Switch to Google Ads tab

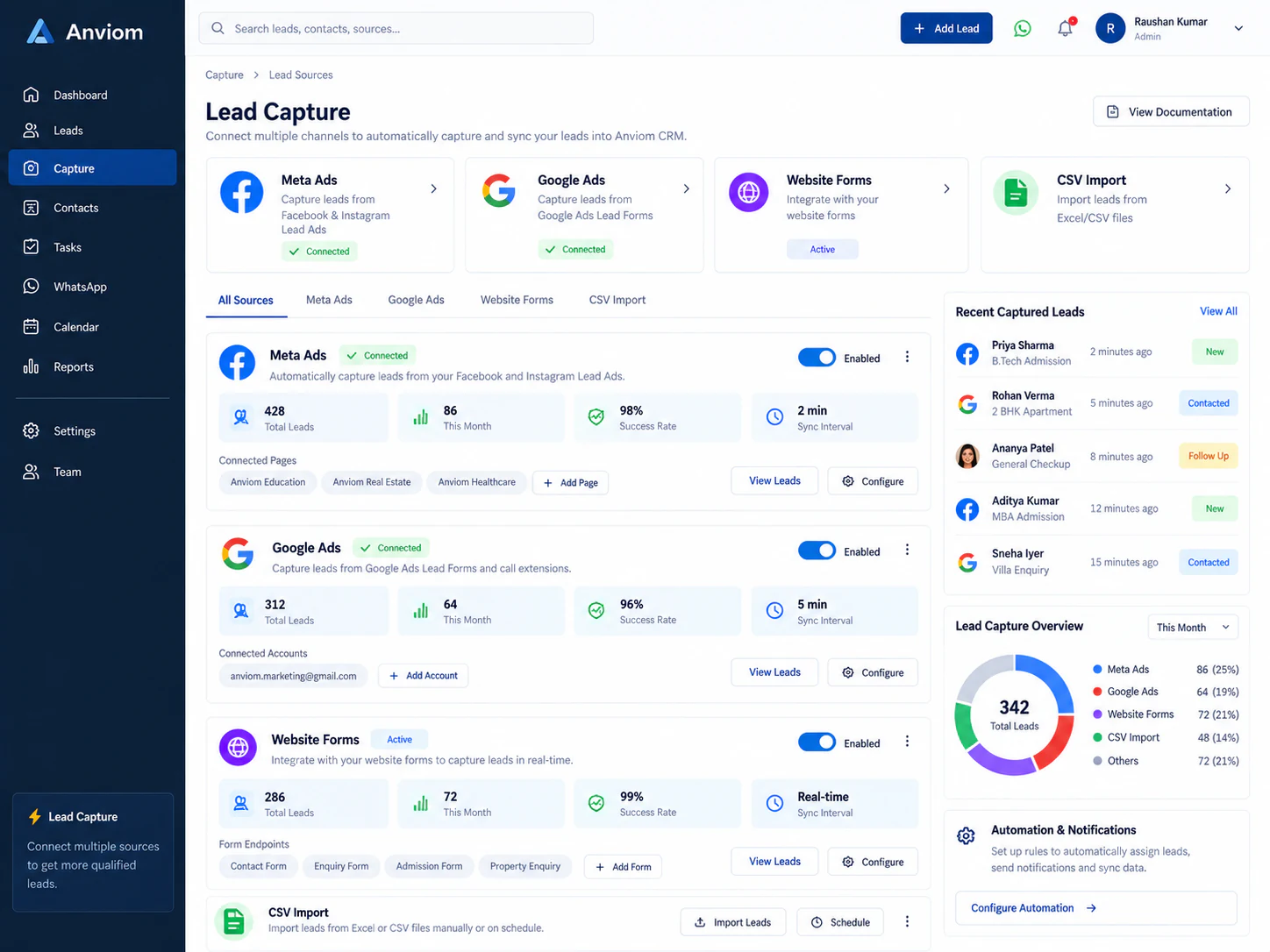[416, 300]
